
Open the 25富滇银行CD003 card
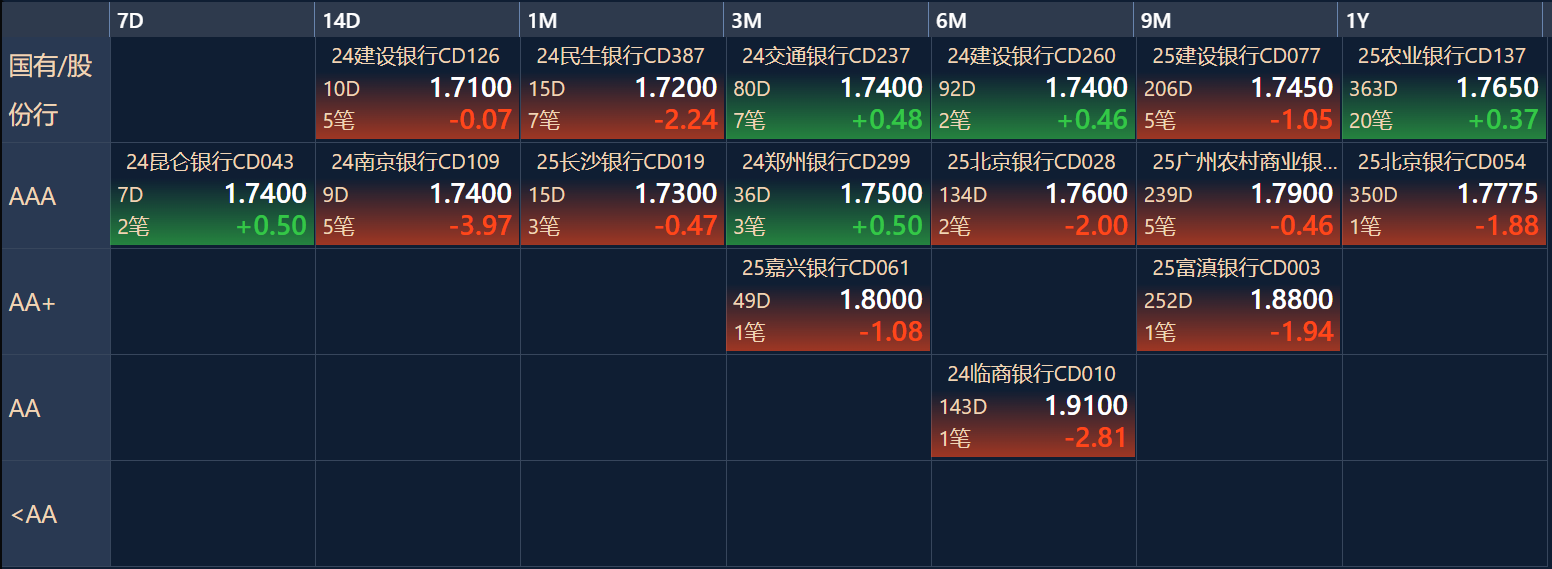1237,302
